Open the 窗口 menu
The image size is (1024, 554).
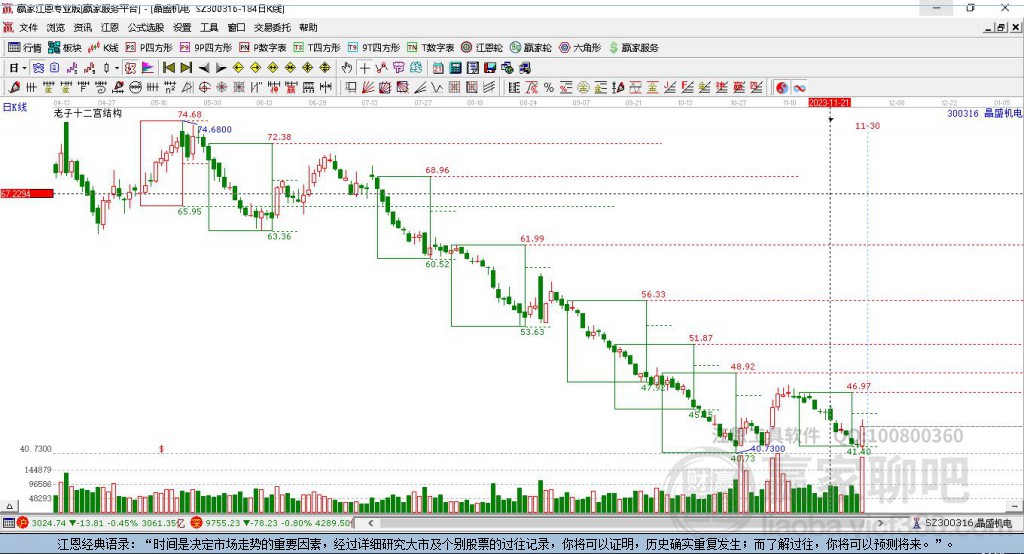(236, 27)
